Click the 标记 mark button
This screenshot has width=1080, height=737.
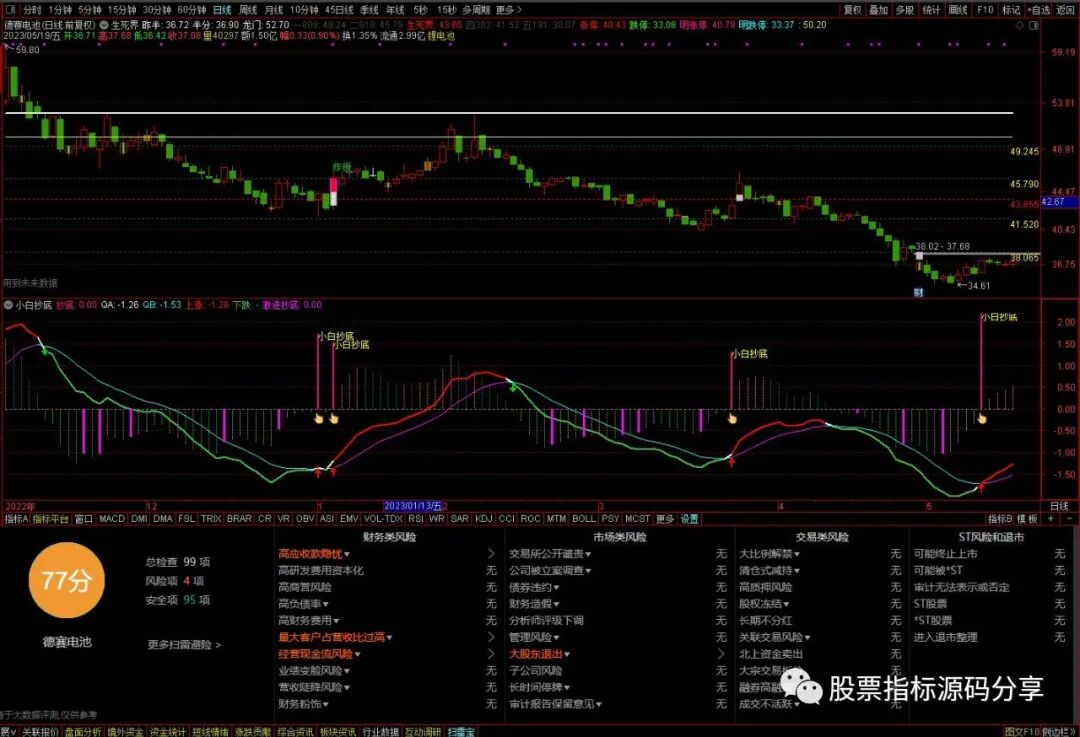[1010, 10]
